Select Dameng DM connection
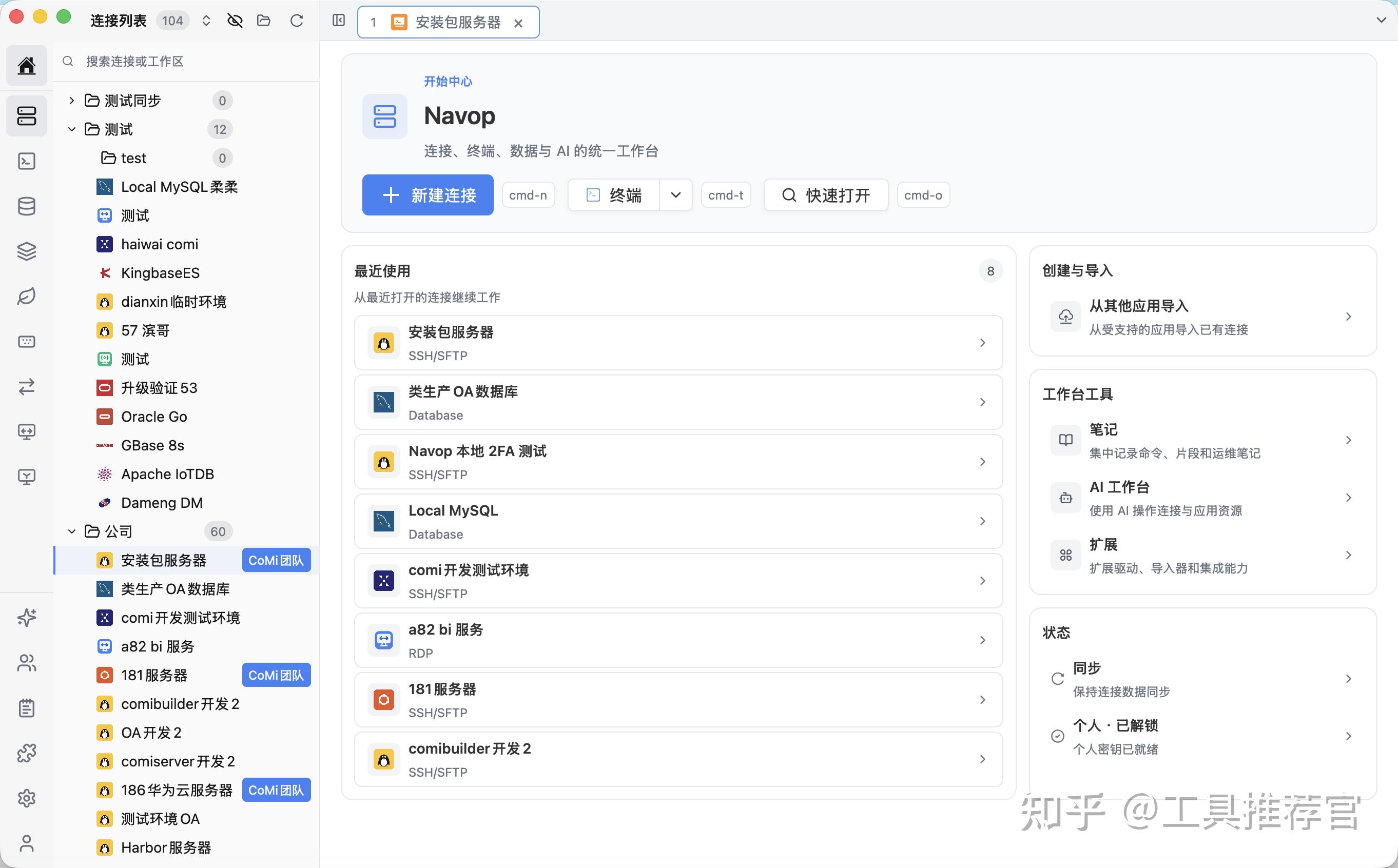Viewport: 1398px width, 868px height. click(187, 503)
